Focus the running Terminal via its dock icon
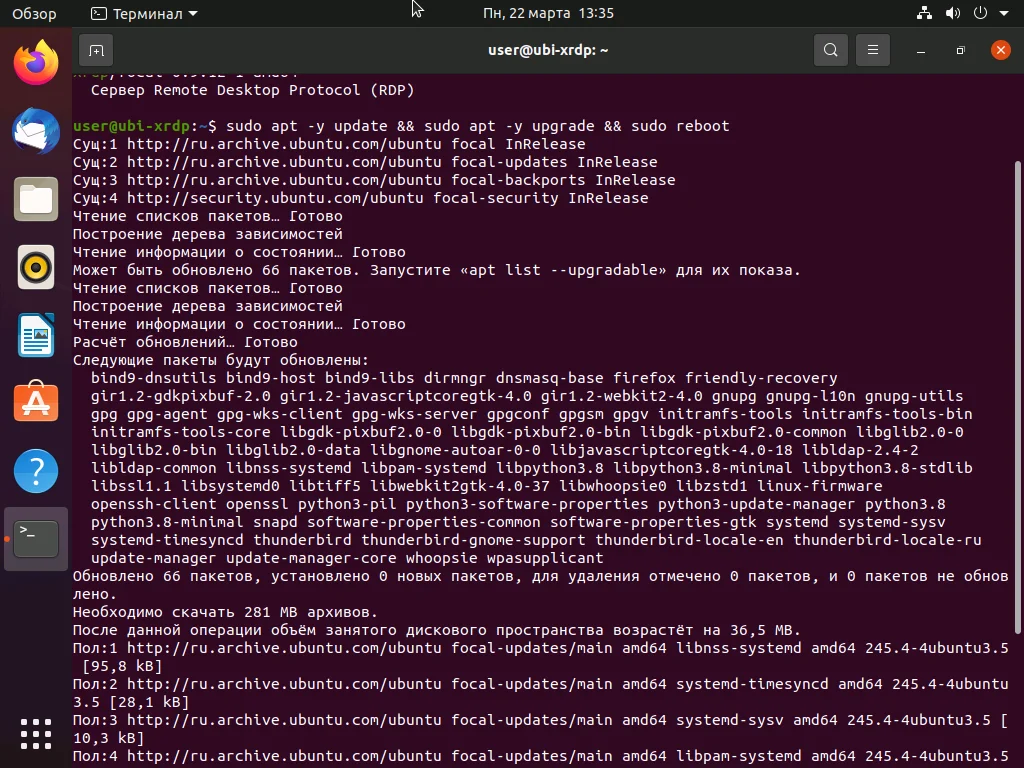Image resolution: width=1024 pixels, height=768 pixels. click(35, 537)
